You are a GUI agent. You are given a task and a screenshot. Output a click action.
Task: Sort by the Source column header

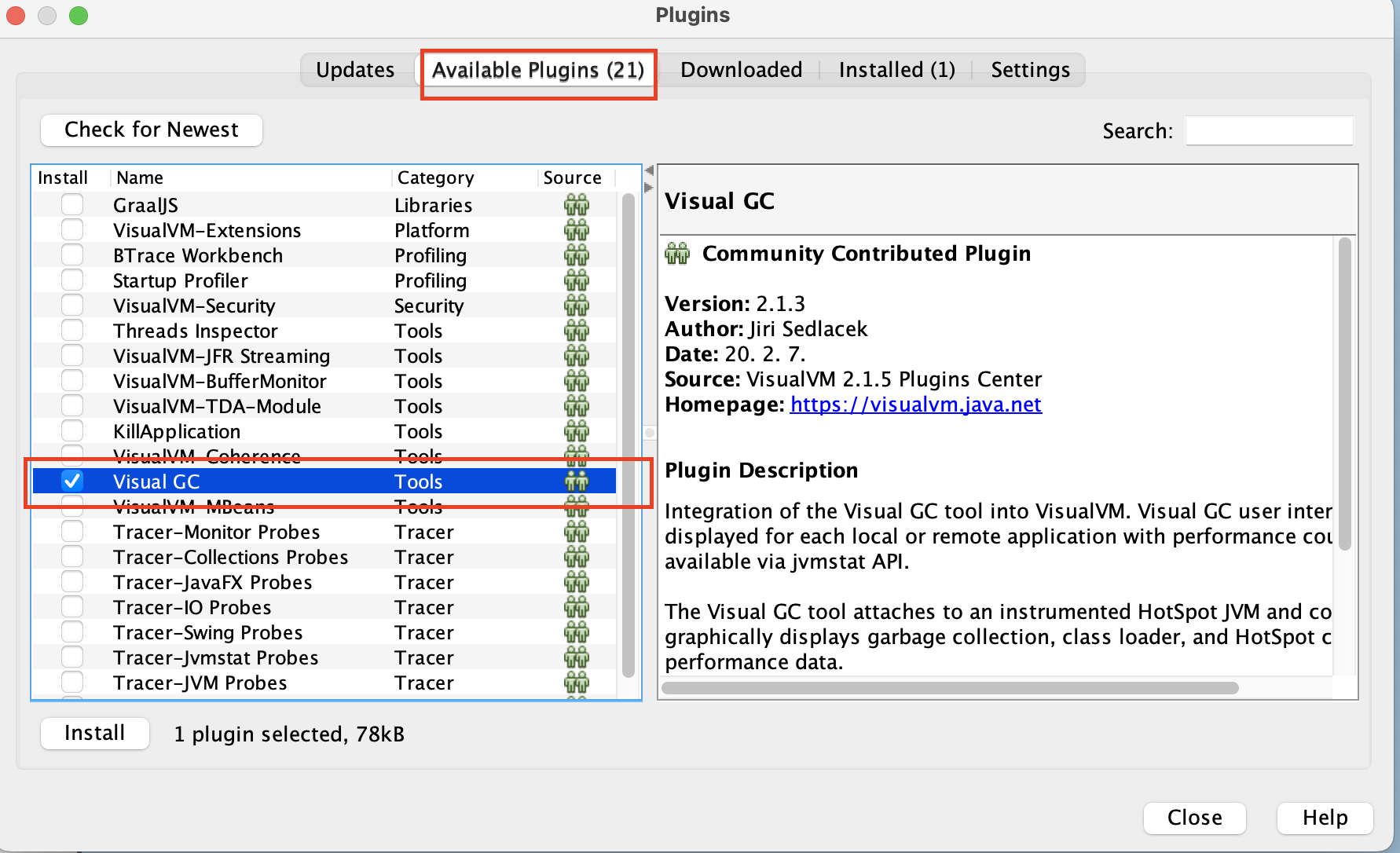coord(576,178)
